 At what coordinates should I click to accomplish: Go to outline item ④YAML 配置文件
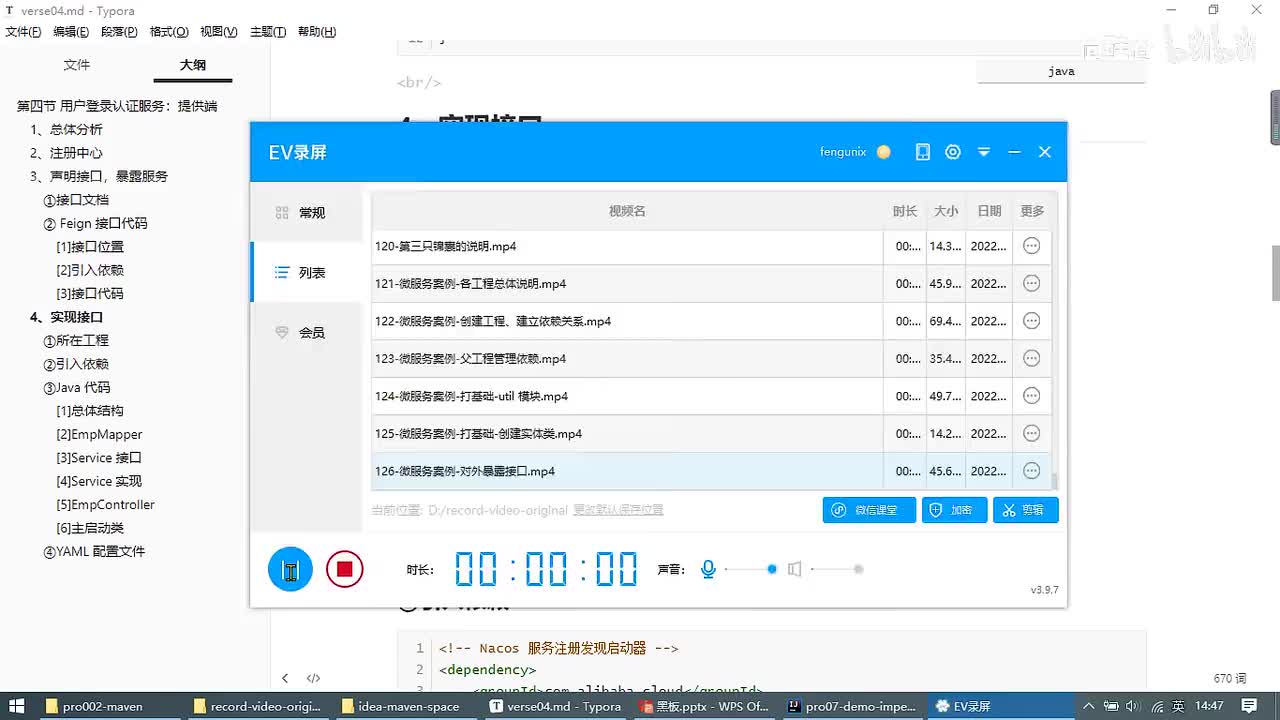click(x=94, y=552)
